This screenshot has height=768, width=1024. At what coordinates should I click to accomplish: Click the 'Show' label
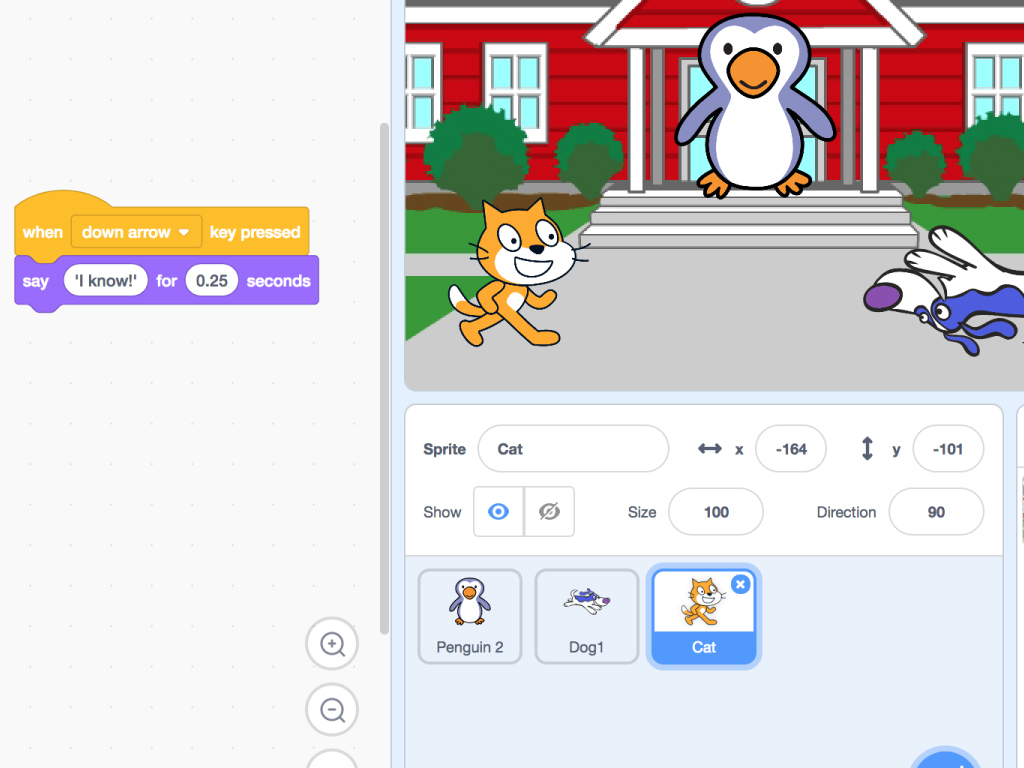click(x=442, y=512)
